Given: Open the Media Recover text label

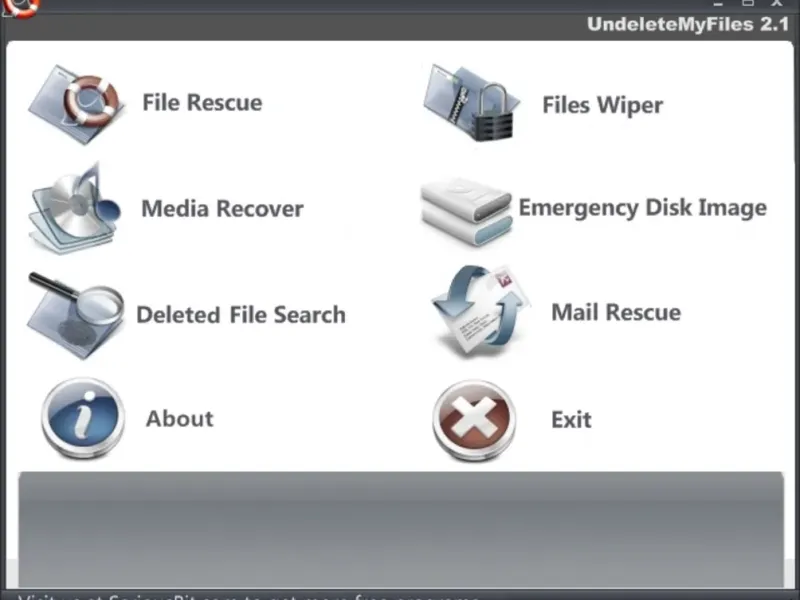Looking at the screenshot, I should [222, 209].
